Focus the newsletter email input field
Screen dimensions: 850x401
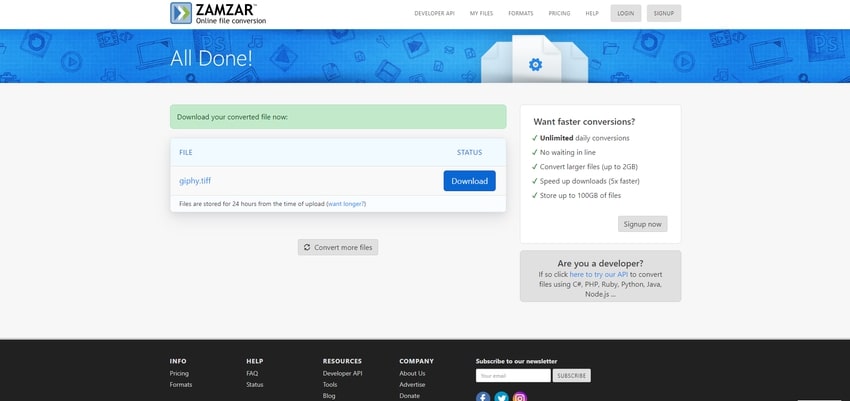(513, 376)
